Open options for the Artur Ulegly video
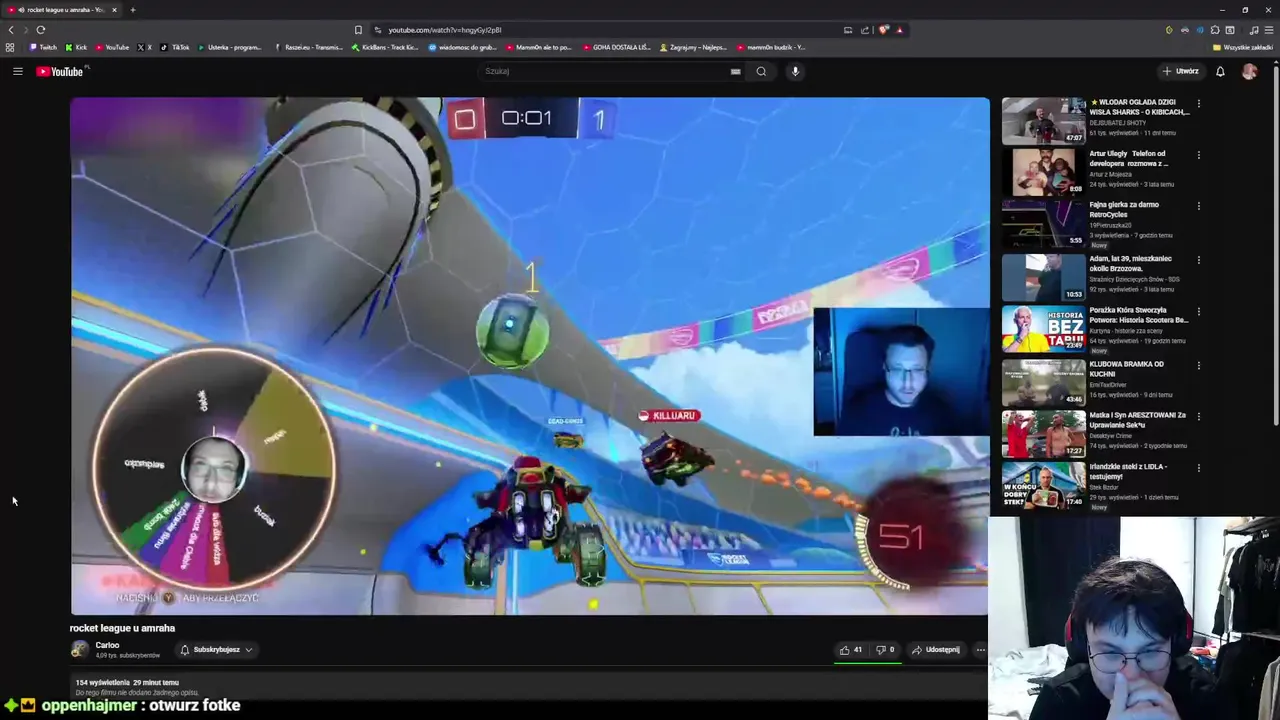This screenshot has height=720, width=1280. pos(1198,155)
